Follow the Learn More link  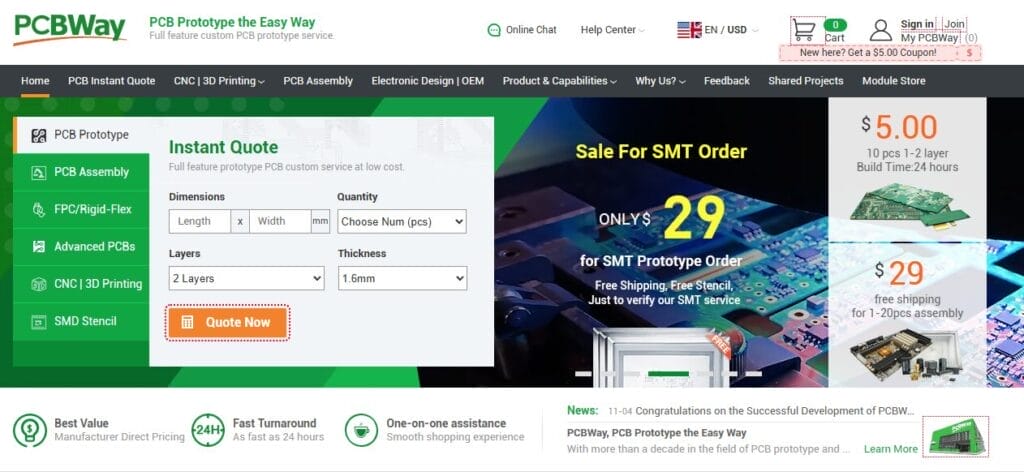890,449
